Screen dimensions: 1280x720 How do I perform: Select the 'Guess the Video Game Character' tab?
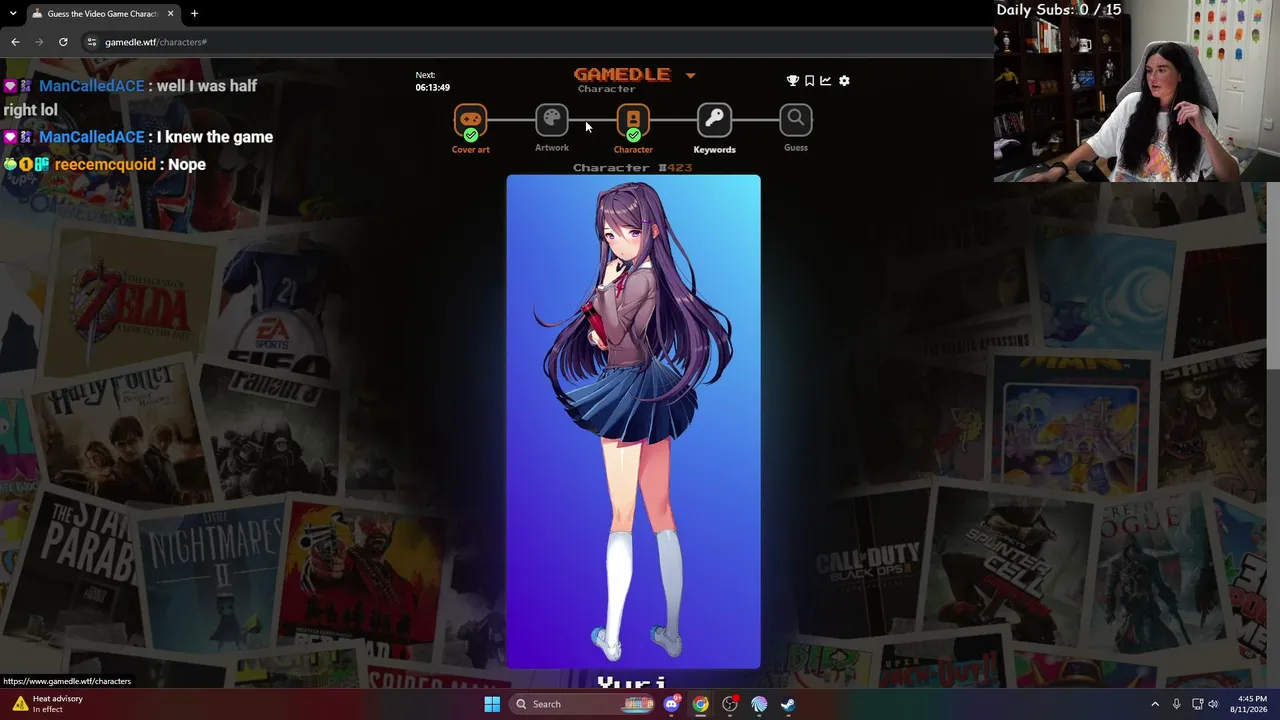pyautogui.click(x=102, y=14)
